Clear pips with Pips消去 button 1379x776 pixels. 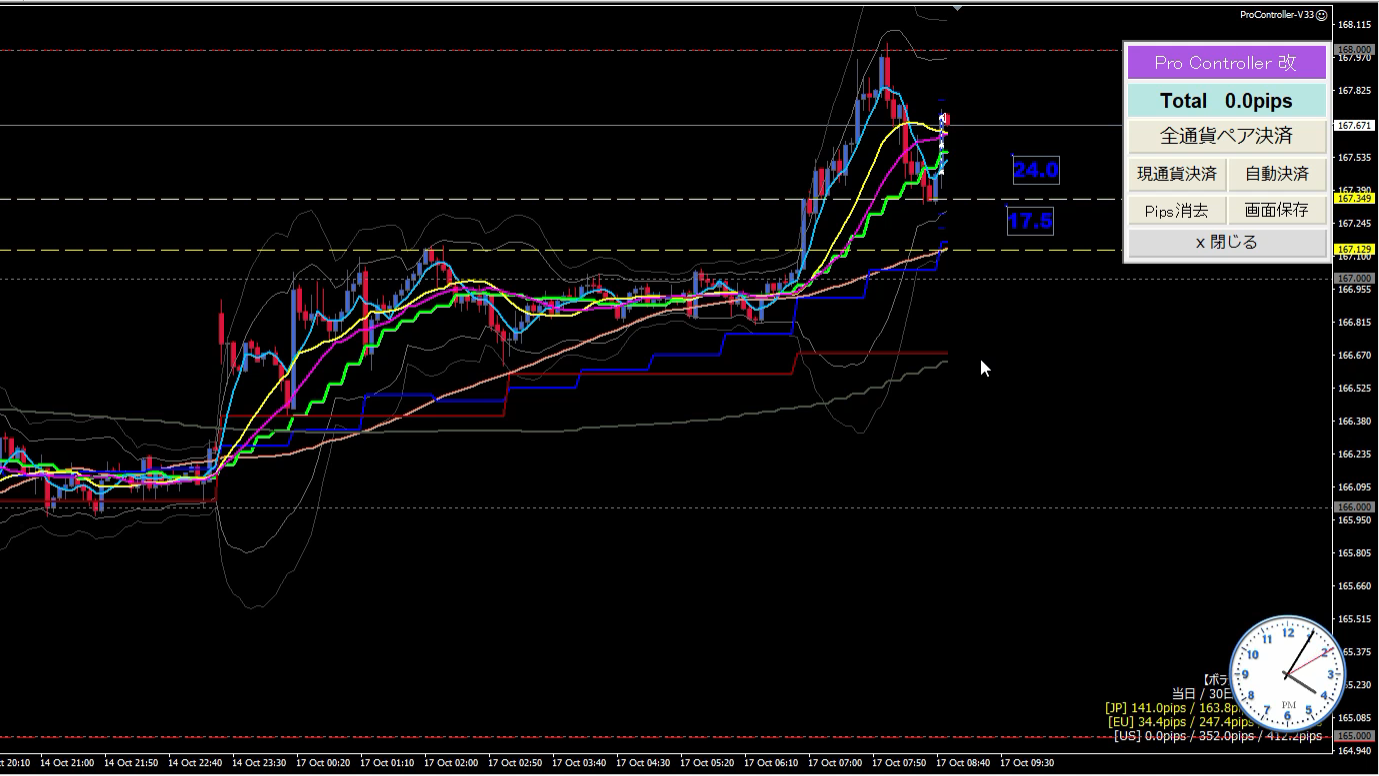(x=1177, y=211)
